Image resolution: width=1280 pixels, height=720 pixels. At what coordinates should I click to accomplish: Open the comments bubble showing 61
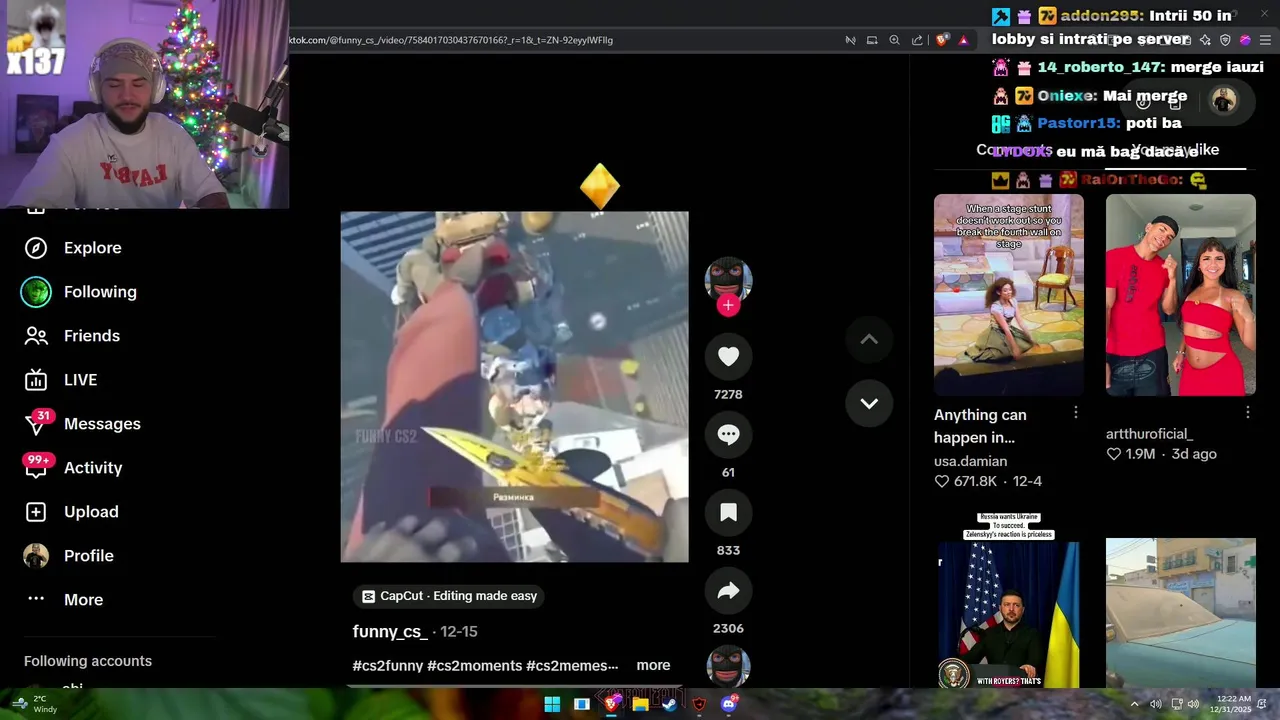tap(728, 434)
